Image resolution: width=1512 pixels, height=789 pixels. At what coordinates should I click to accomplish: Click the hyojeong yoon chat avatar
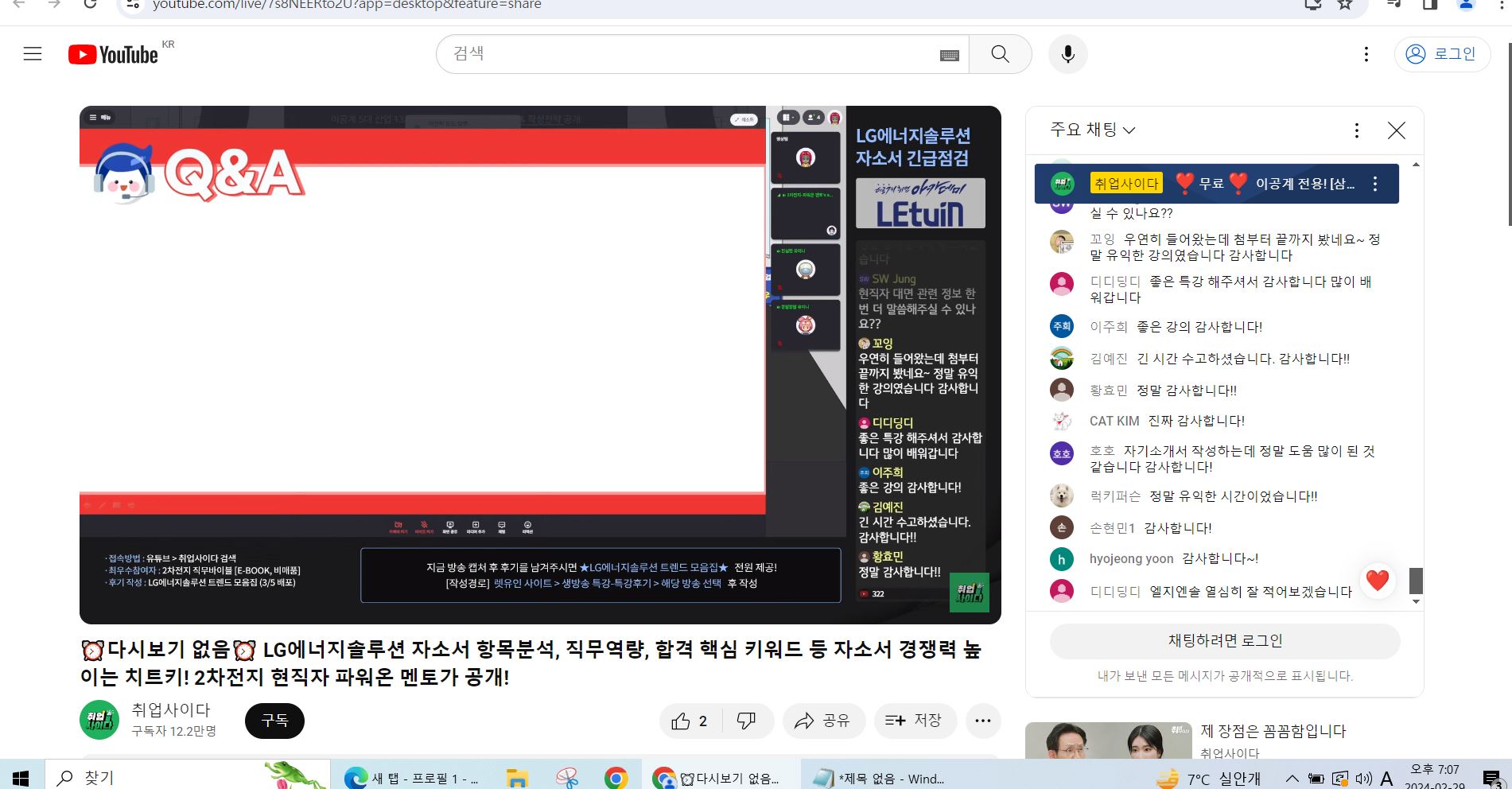point(1062,559)
